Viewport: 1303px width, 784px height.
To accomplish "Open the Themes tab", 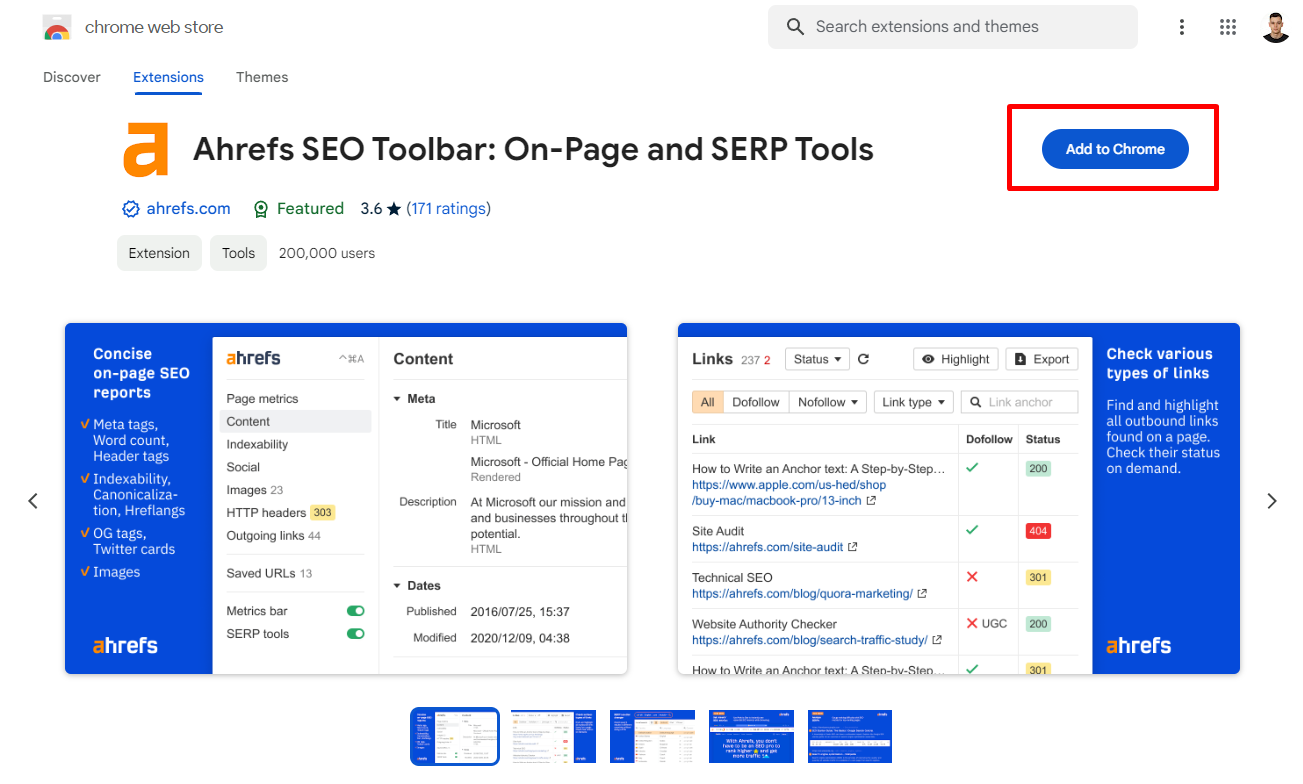I will (x=262, y=77).
